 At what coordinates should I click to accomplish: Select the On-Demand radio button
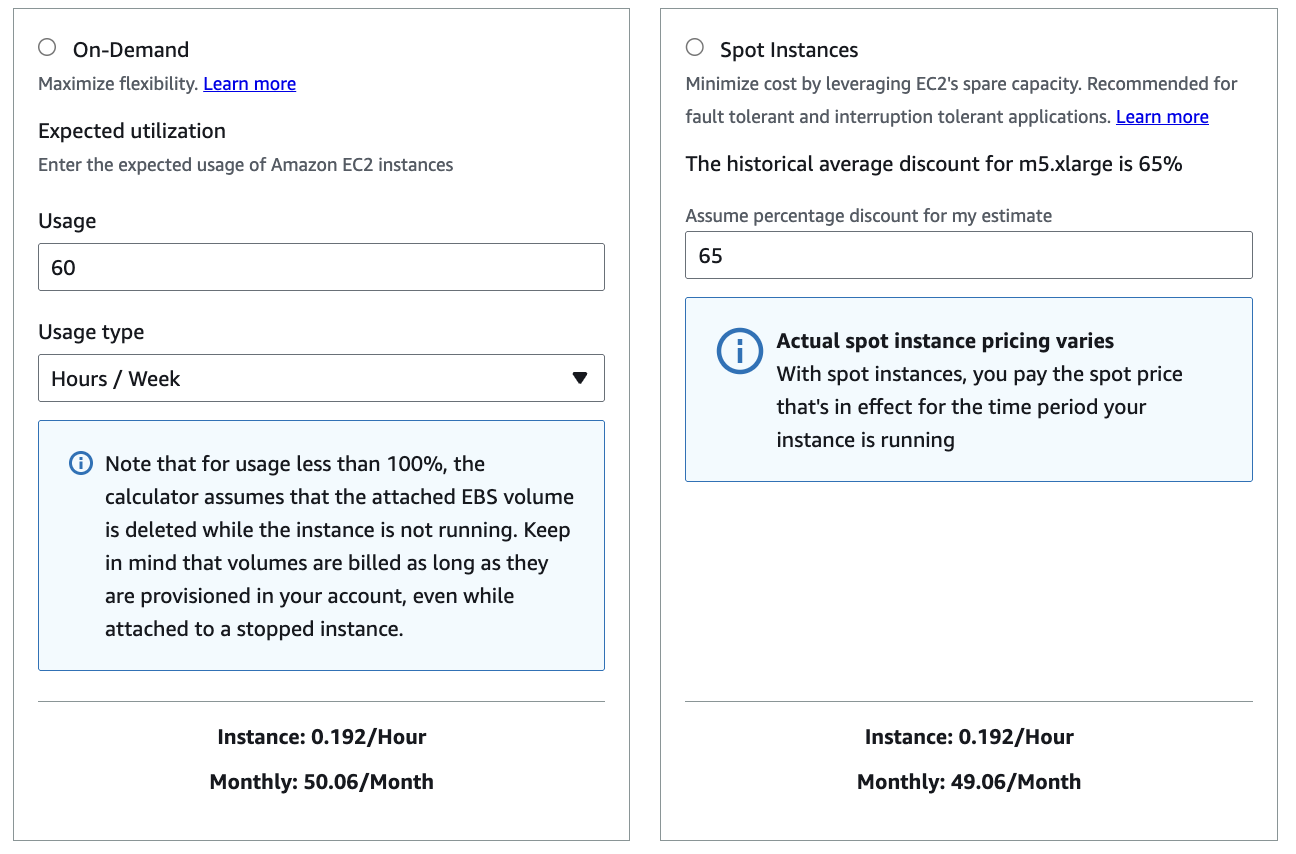(x=47, y=48)
